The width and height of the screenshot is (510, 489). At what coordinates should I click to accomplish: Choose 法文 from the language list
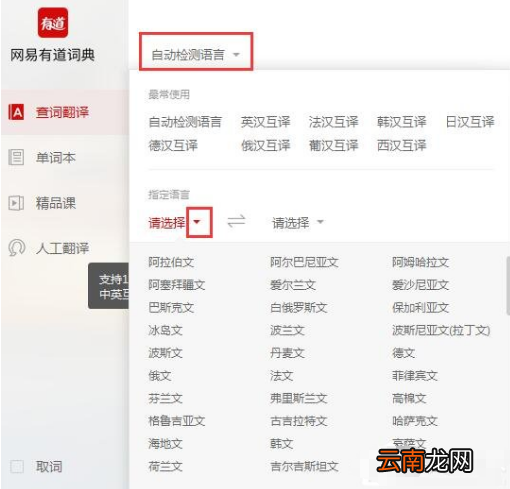(281, 376)
